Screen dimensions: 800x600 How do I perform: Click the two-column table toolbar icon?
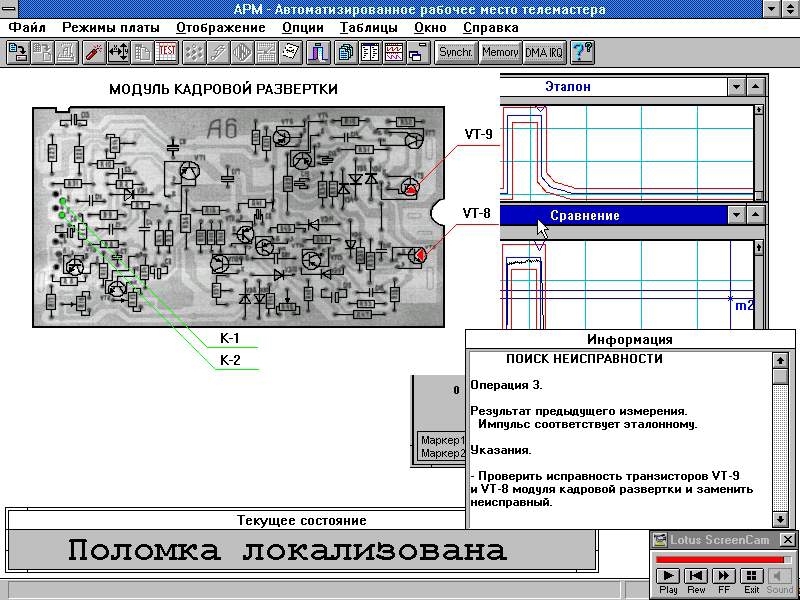[x=370, y=52]
